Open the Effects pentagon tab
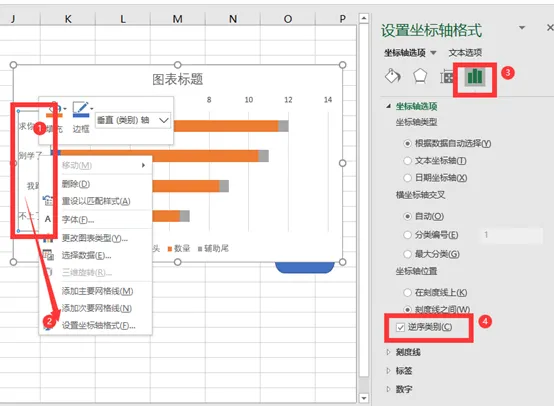Screen dimensions: 554x406 coord(420,76)
